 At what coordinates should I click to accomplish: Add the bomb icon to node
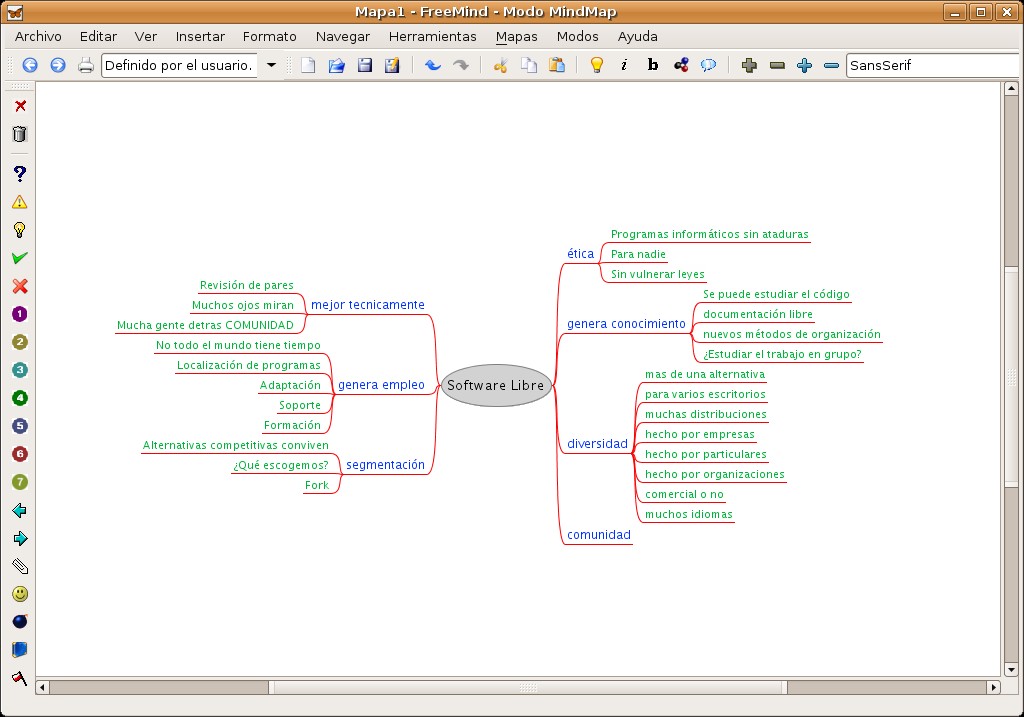(20, 621)
